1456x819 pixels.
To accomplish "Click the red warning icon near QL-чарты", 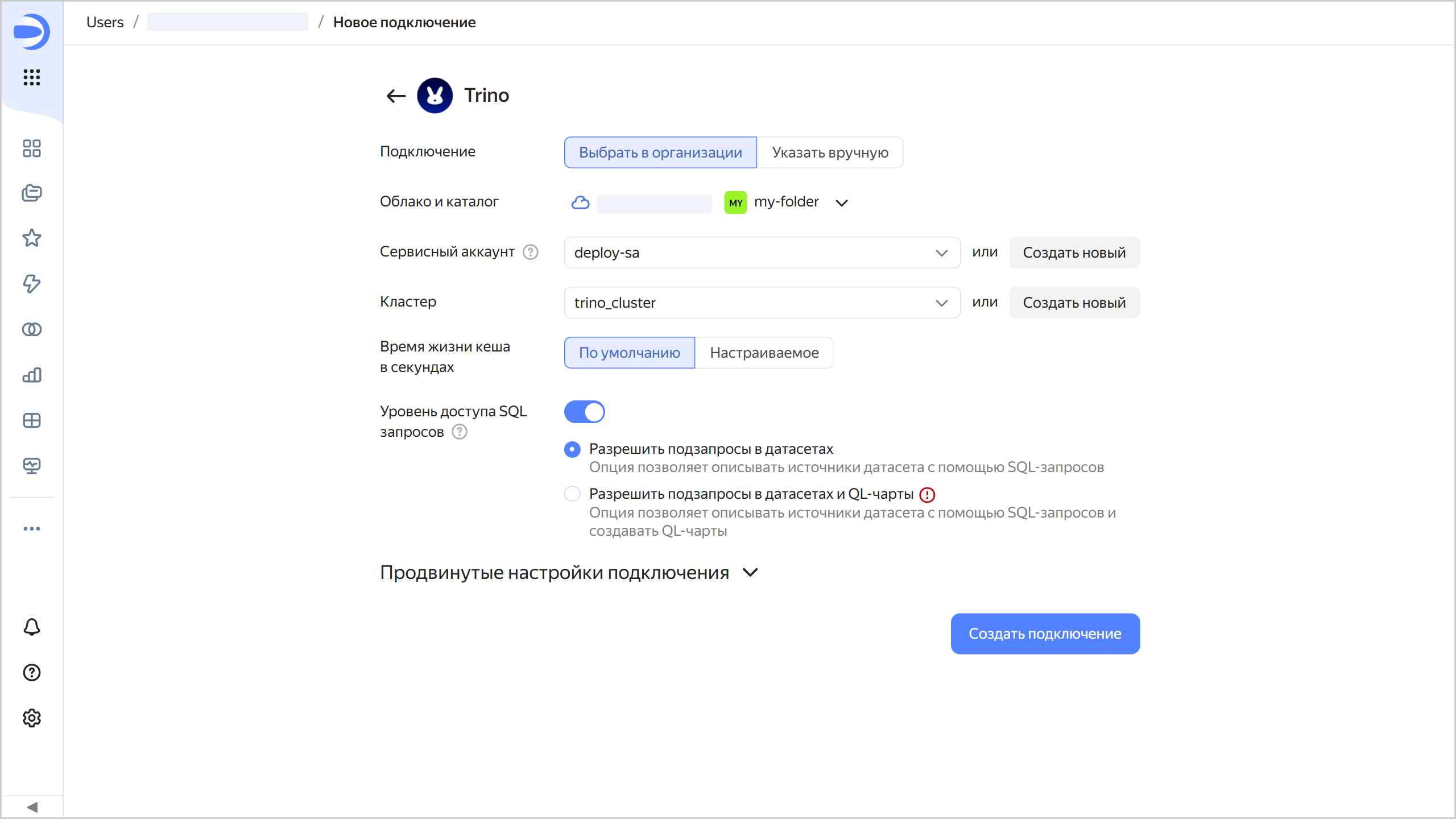I will [927, 495].
